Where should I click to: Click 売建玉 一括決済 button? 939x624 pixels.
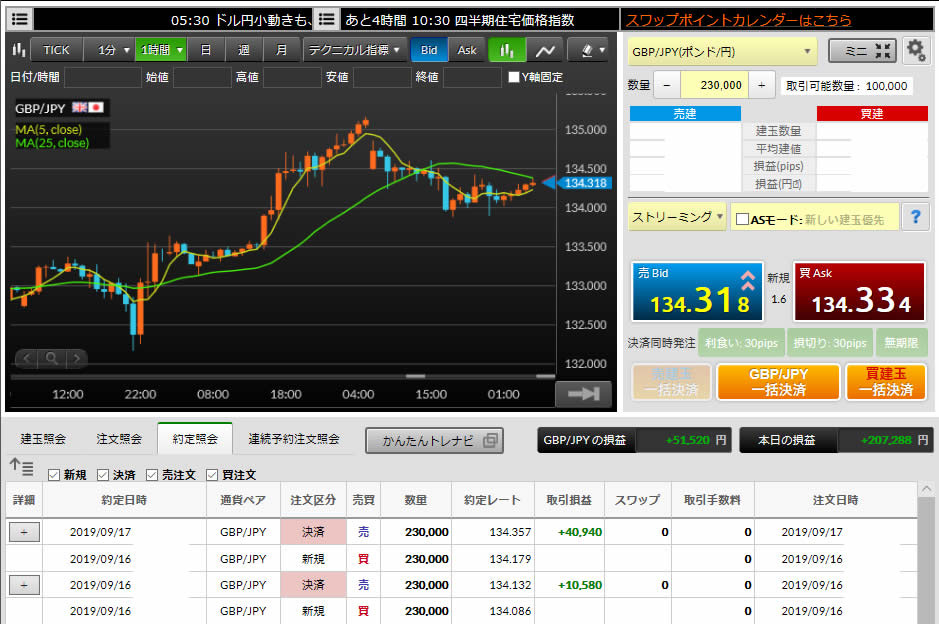(671, 382)
